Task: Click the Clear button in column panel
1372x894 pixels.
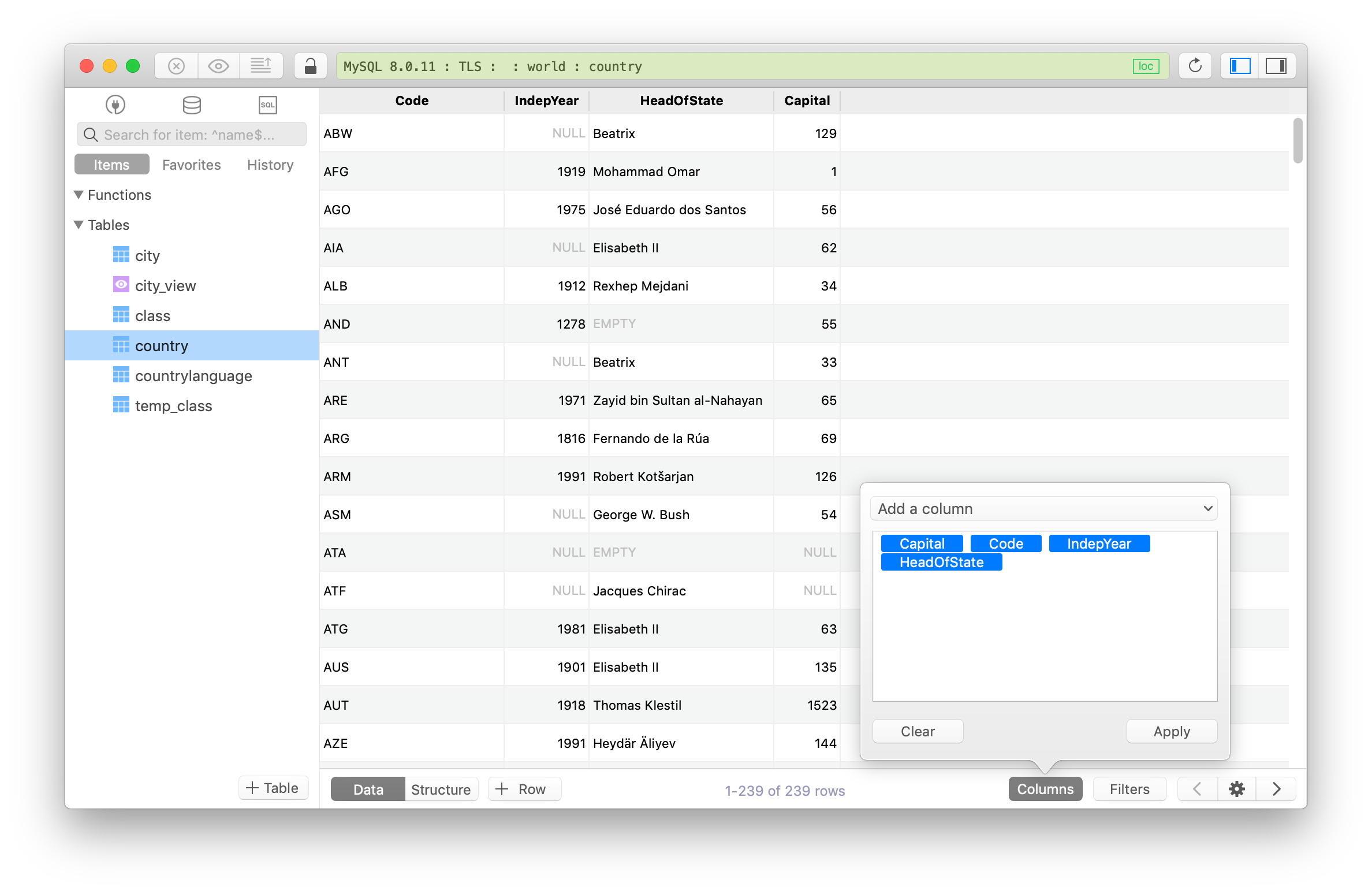Action: click(x=917, y=731)
